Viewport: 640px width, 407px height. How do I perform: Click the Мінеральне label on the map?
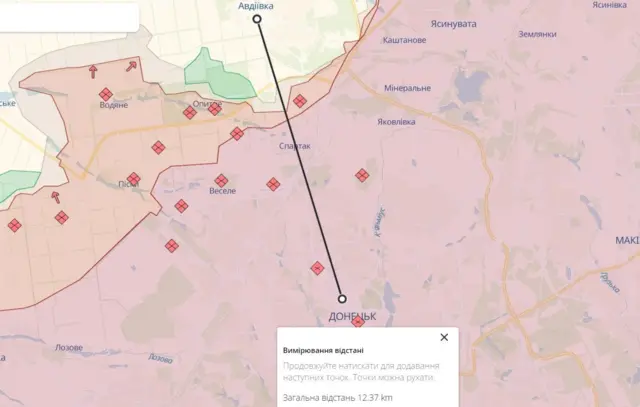coord(407,88)
